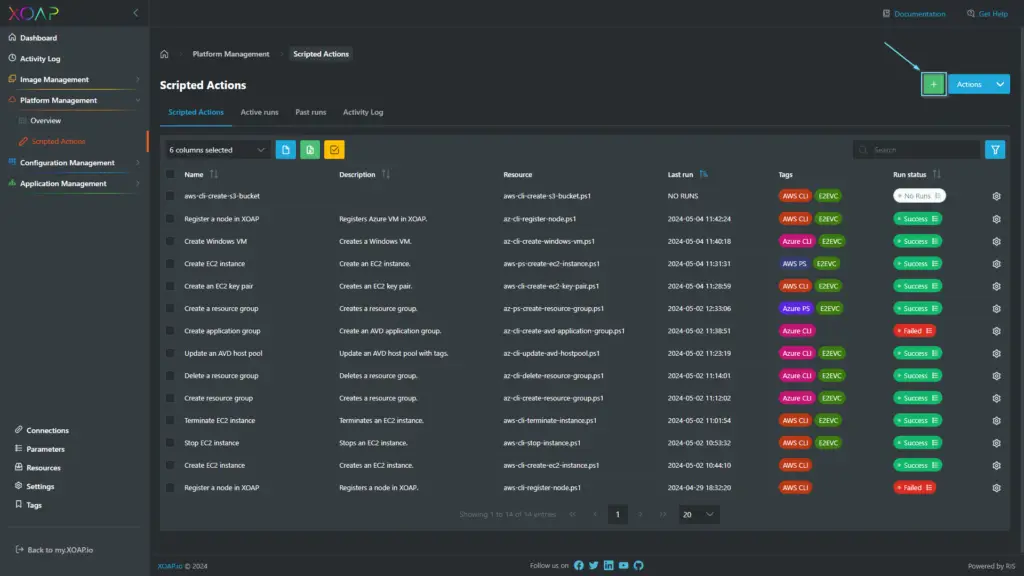Click Back to my.XOAP.io link
The height and width of the screenshot is (576, 1024).
pos(54,550)
